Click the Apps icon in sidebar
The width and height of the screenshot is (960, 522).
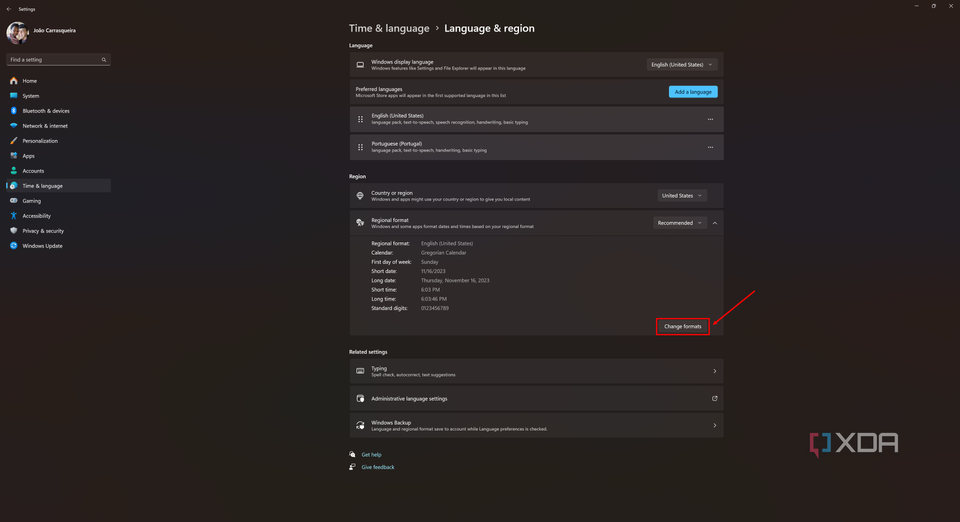point(13,155)
